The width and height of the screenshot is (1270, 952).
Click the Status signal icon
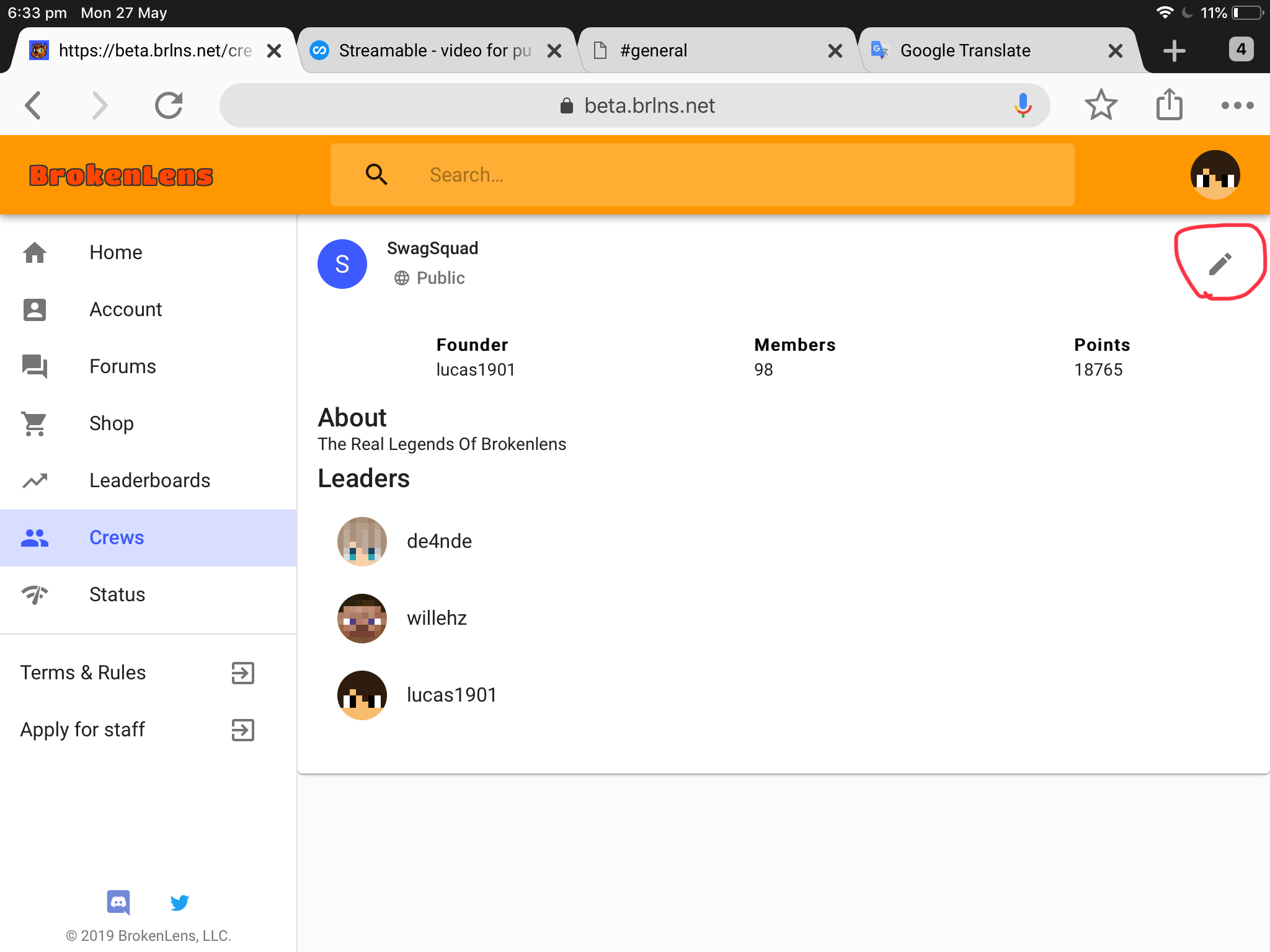click(35, 594)
